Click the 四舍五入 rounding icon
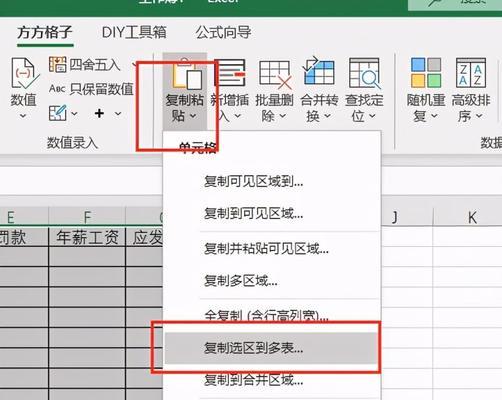 (x=57, y=64)
